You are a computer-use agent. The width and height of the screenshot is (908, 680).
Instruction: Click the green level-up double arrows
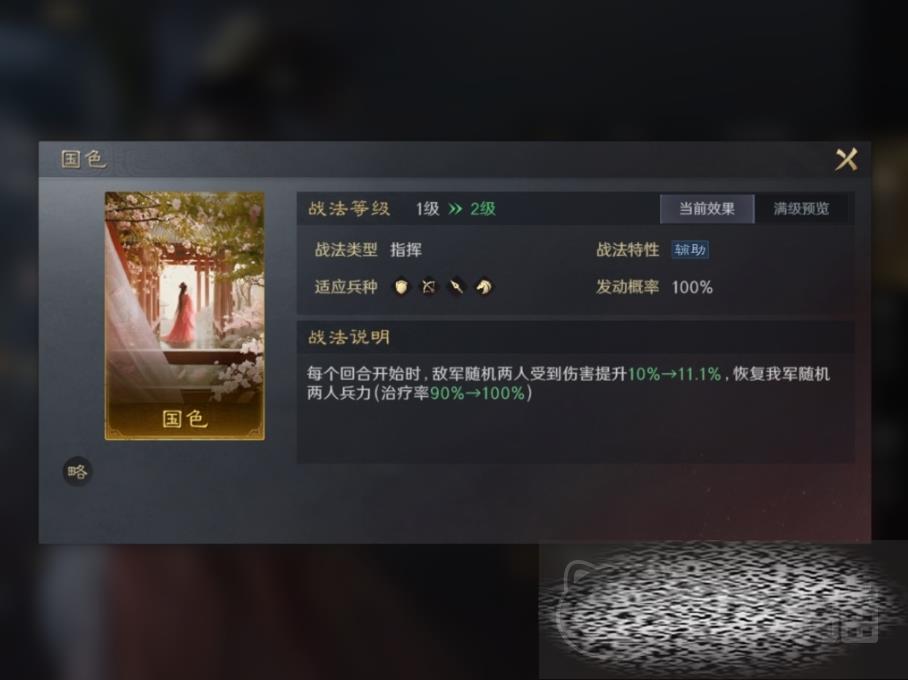click(x=456, y=209)
